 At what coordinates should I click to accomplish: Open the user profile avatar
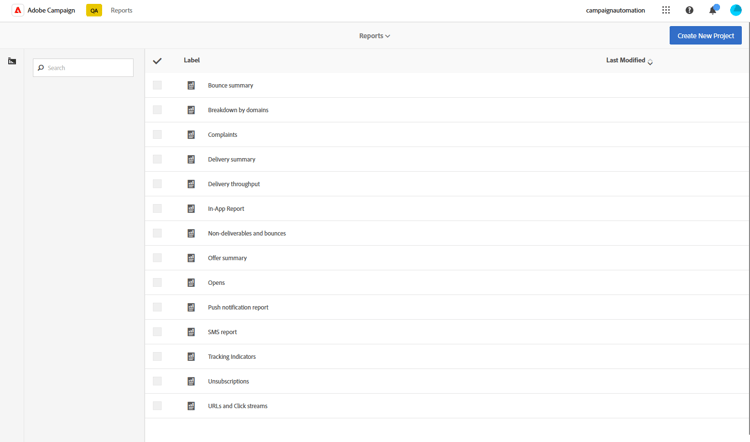pos(736,10)
